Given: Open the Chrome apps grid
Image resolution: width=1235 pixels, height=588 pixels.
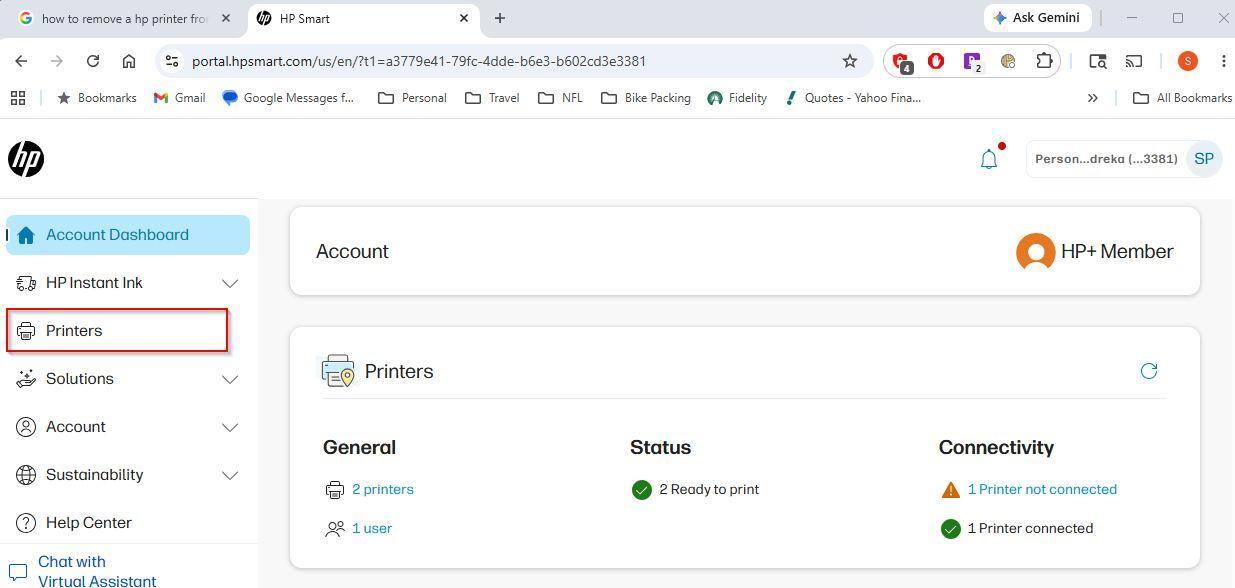Looking at the screenshot, I should [17, 98].
